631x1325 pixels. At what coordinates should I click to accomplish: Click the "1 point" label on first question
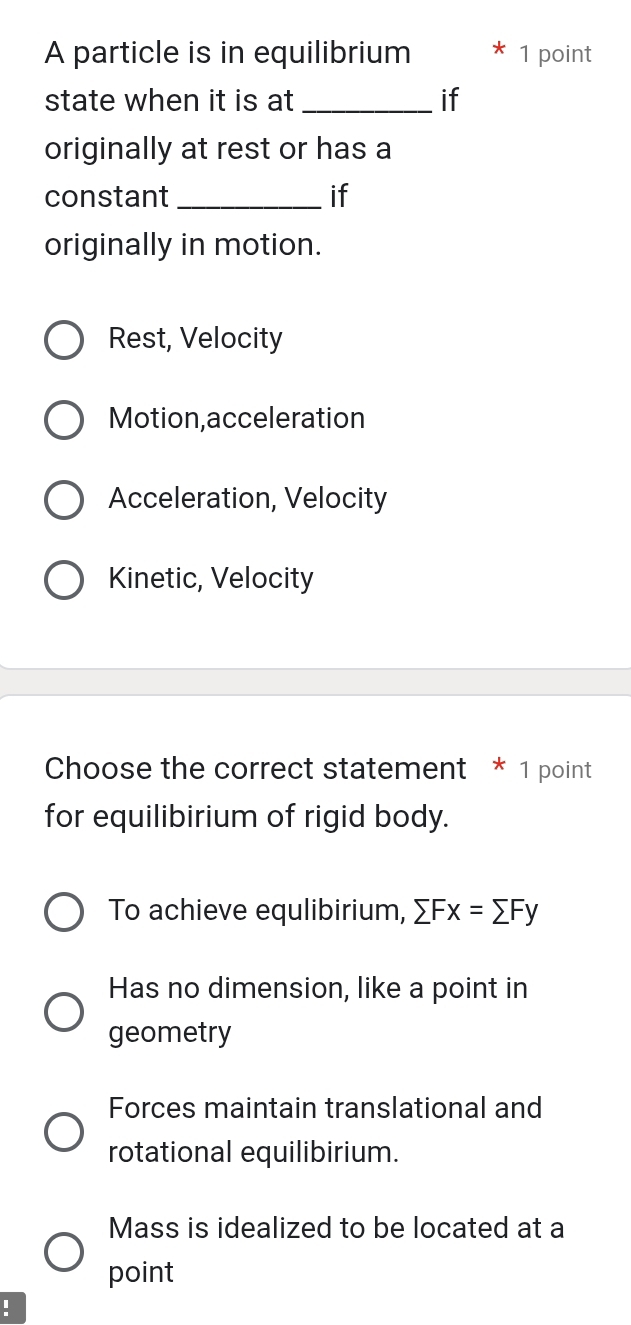pos(556,54)
